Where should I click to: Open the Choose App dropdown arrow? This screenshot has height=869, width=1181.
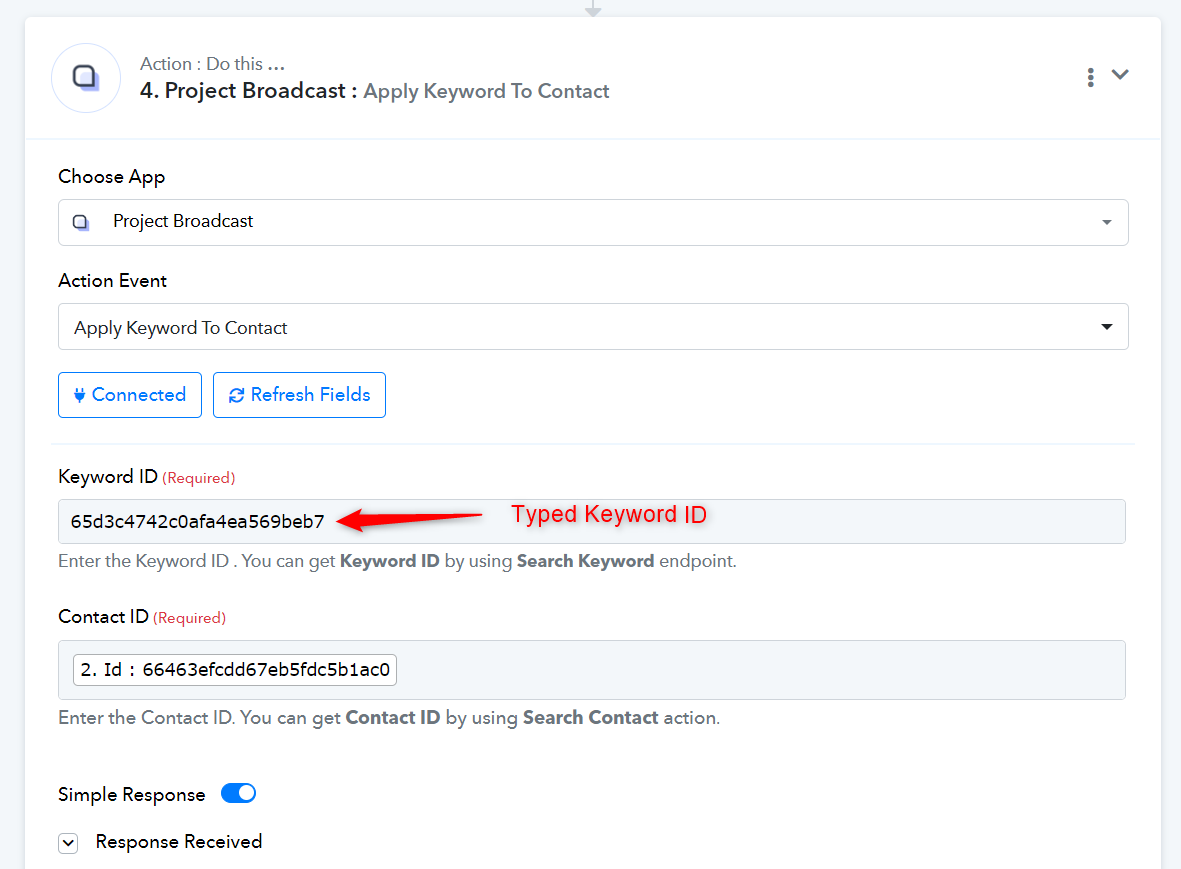pos(1106,222)
